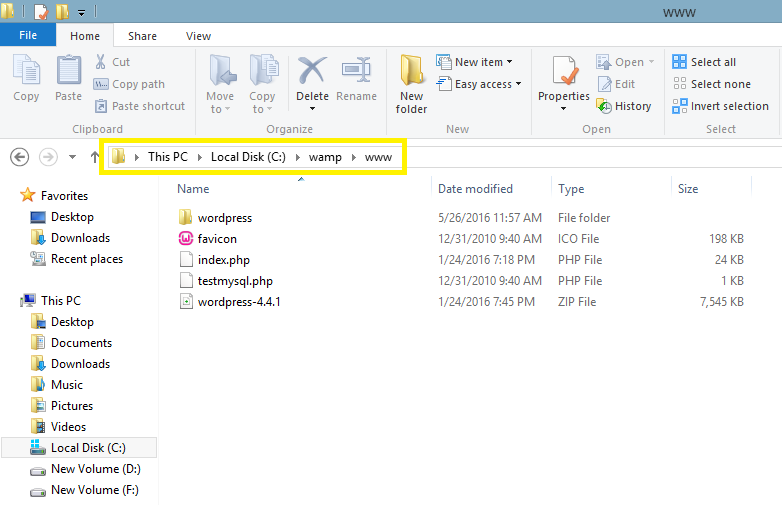Click the History icon
782x505 pixels.
604,106
